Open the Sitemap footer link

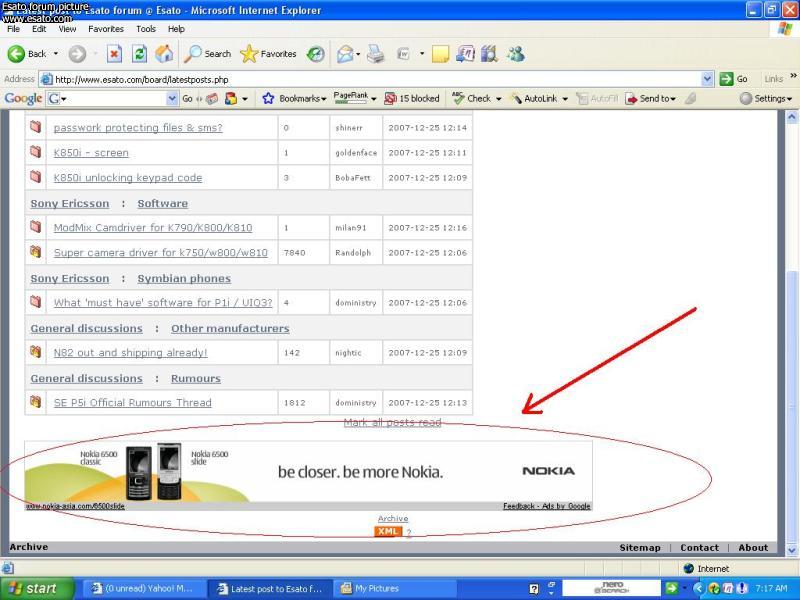point(640,547)
